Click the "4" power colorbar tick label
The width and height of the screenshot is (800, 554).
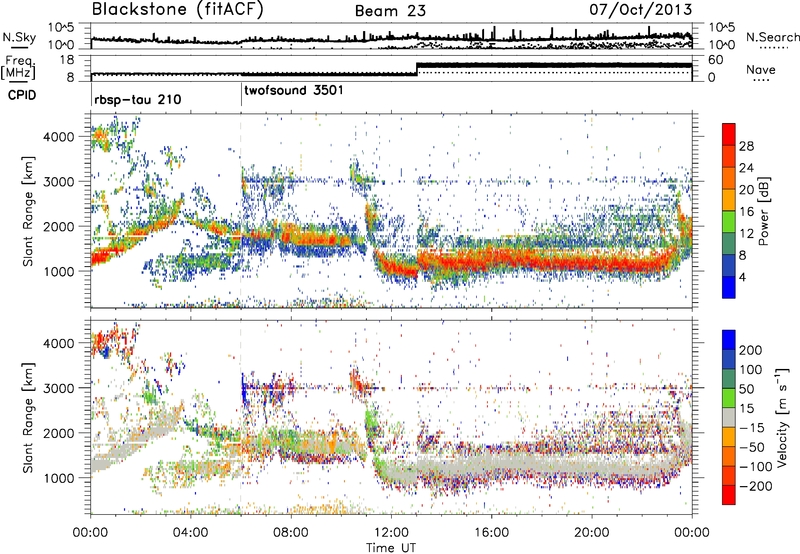coord(743,277)
